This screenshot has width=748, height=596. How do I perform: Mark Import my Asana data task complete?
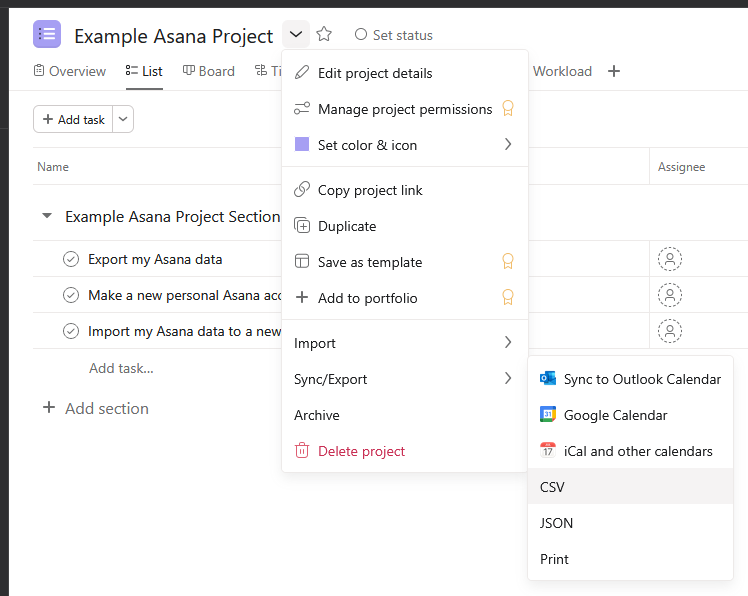coord(71,331)
